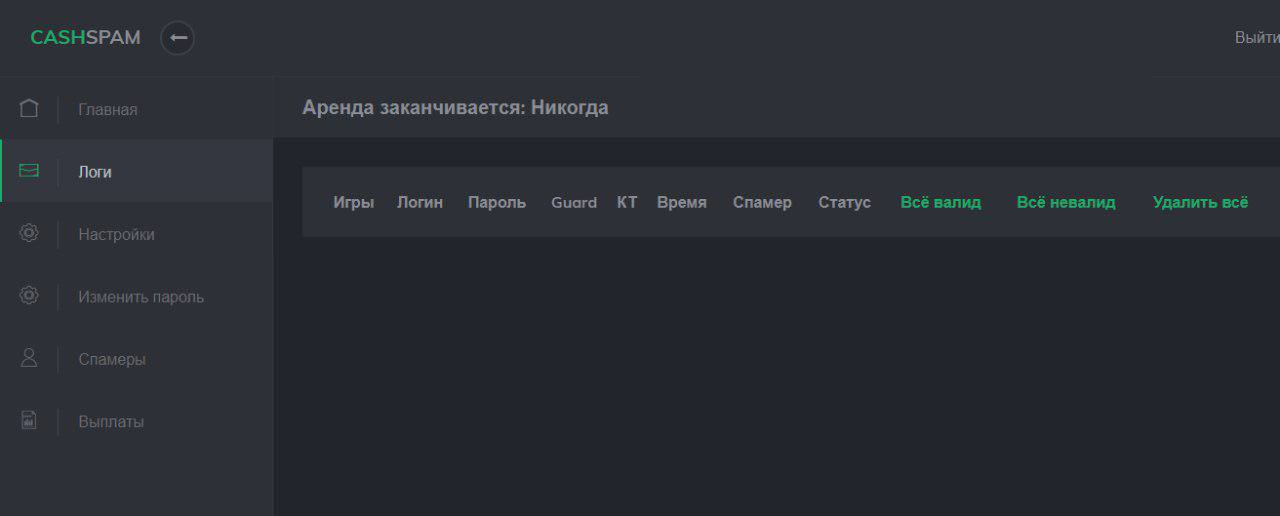Click the user icon beside Спамеры

[x=29, y=358]
